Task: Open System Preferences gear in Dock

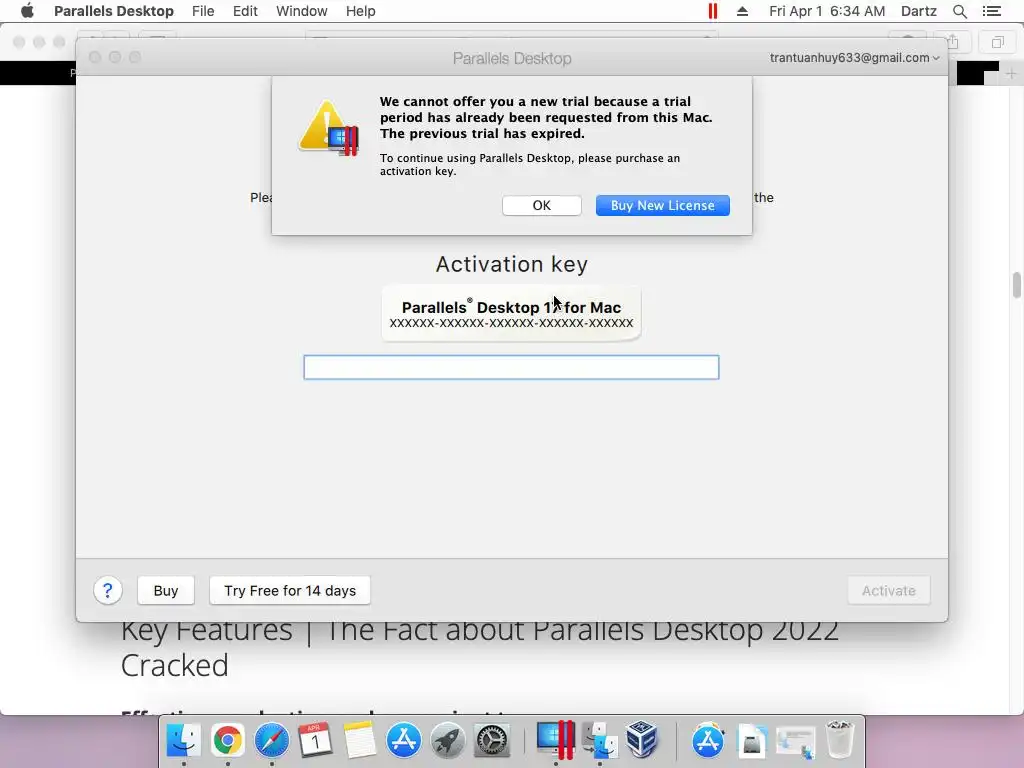Action: click(x=491, y=740)
